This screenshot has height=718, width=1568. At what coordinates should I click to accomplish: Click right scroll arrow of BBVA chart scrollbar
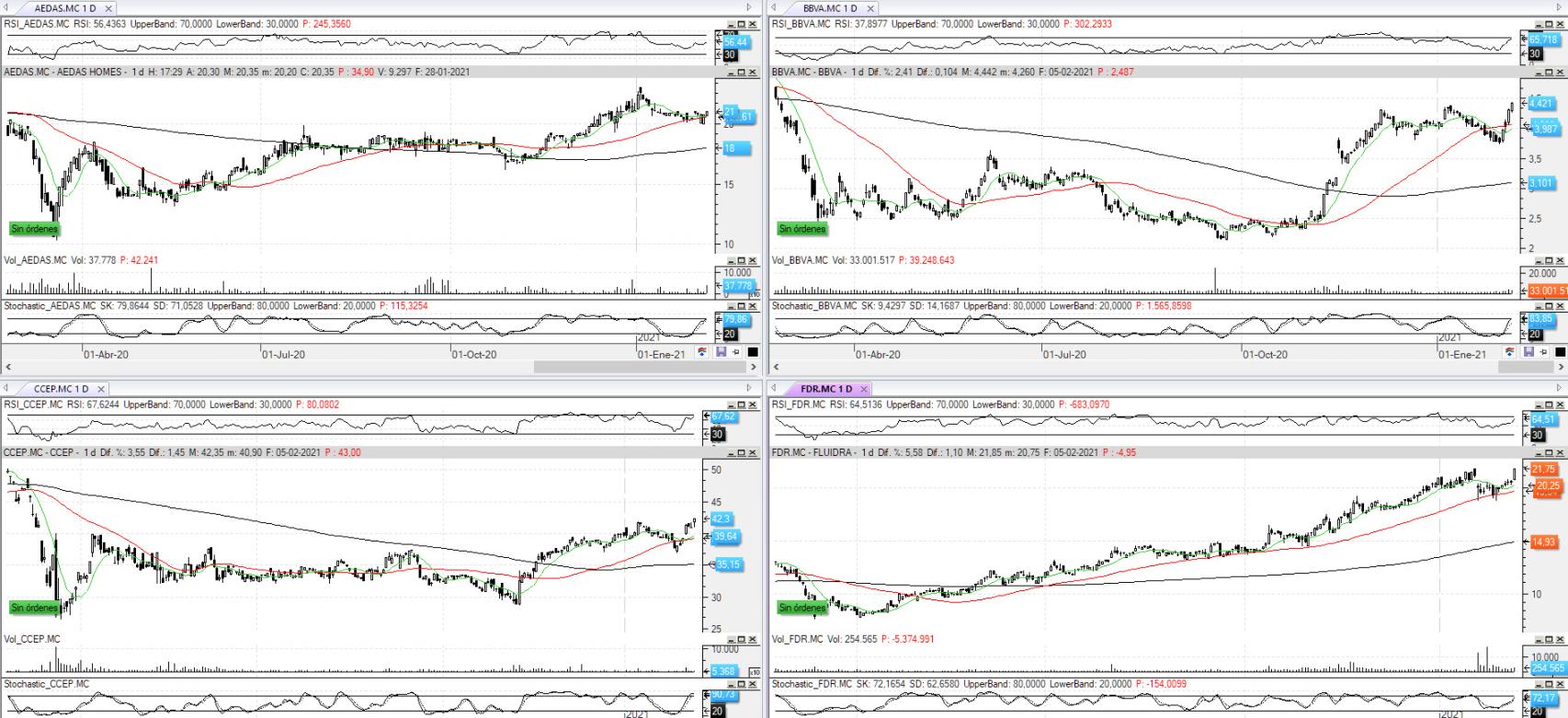pos(1562,367)
